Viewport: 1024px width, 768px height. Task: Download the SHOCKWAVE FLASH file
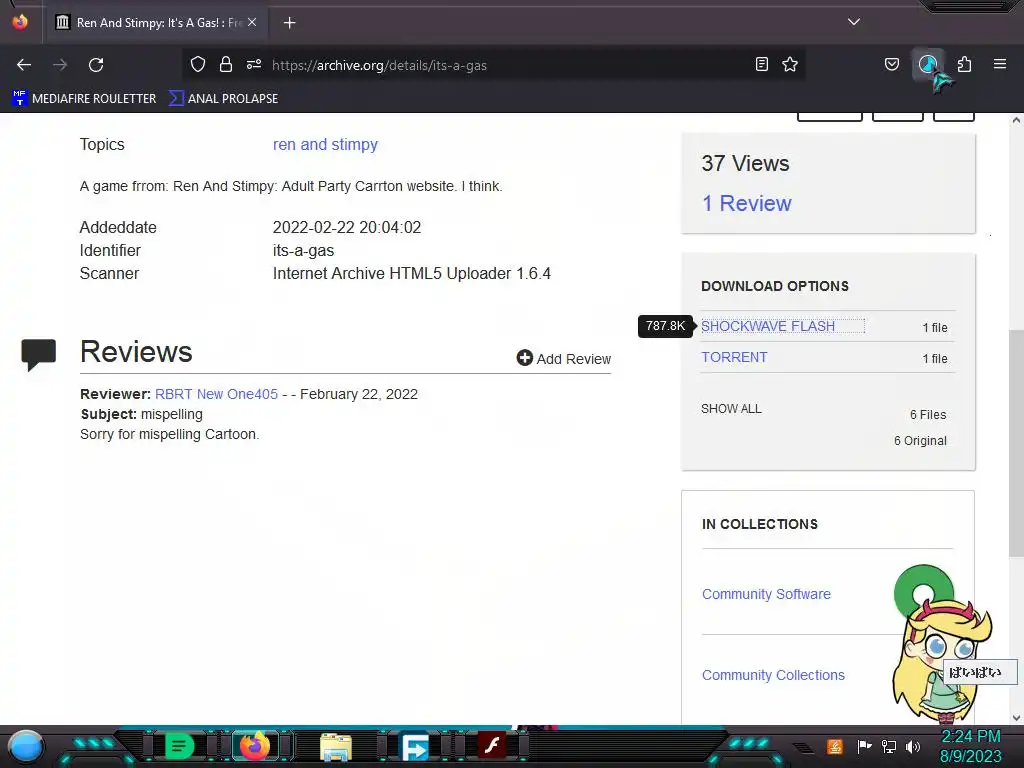point(768,326)
